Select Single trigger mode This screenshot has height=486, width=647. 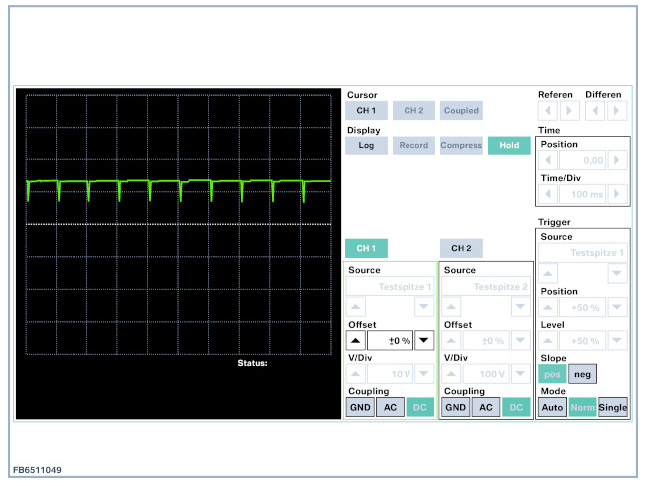pyautogui.click(x=613, y=407)
